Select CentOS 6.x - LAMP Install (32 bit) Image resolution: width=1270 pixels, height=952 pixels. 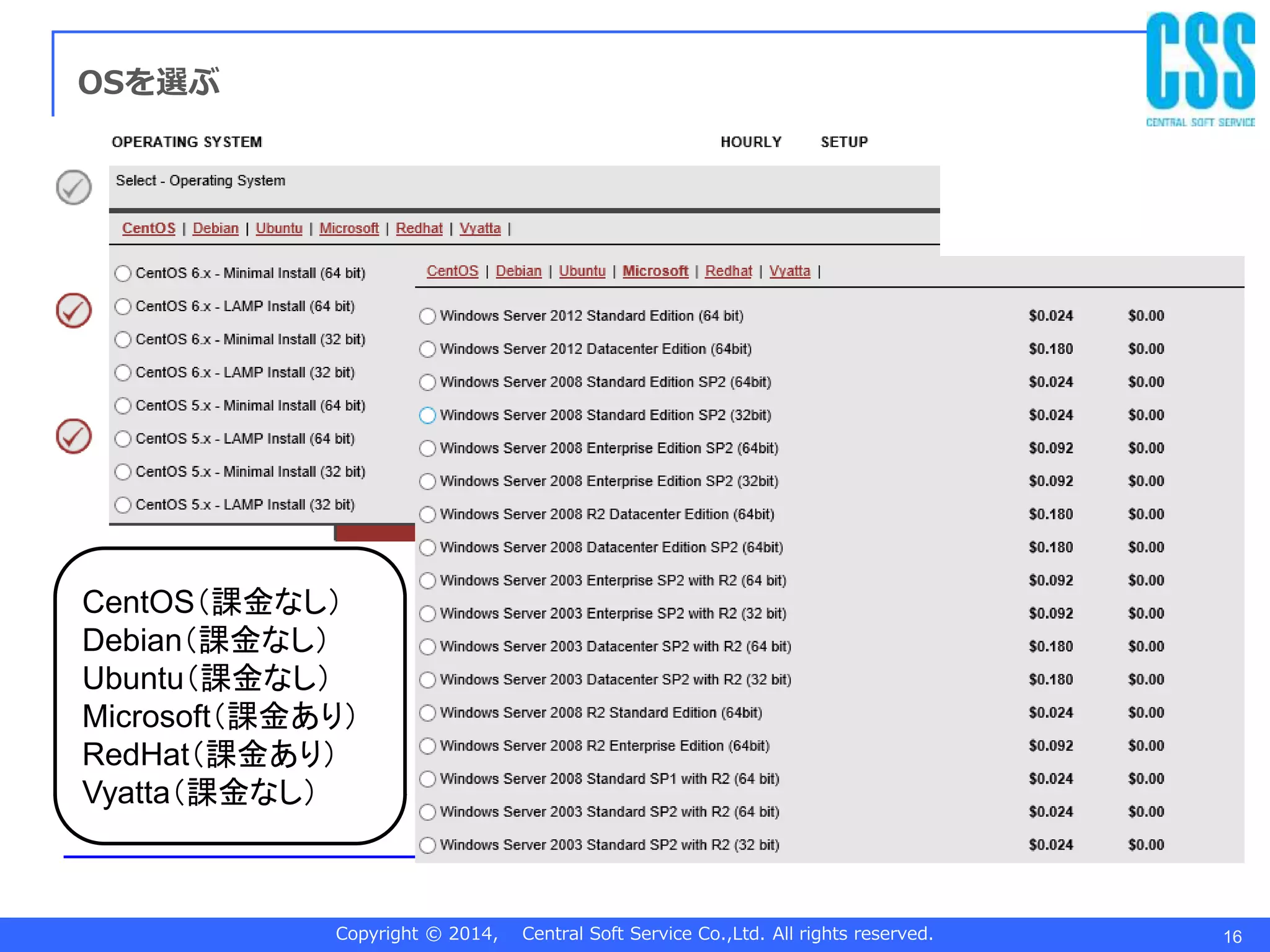coord(123,372)
